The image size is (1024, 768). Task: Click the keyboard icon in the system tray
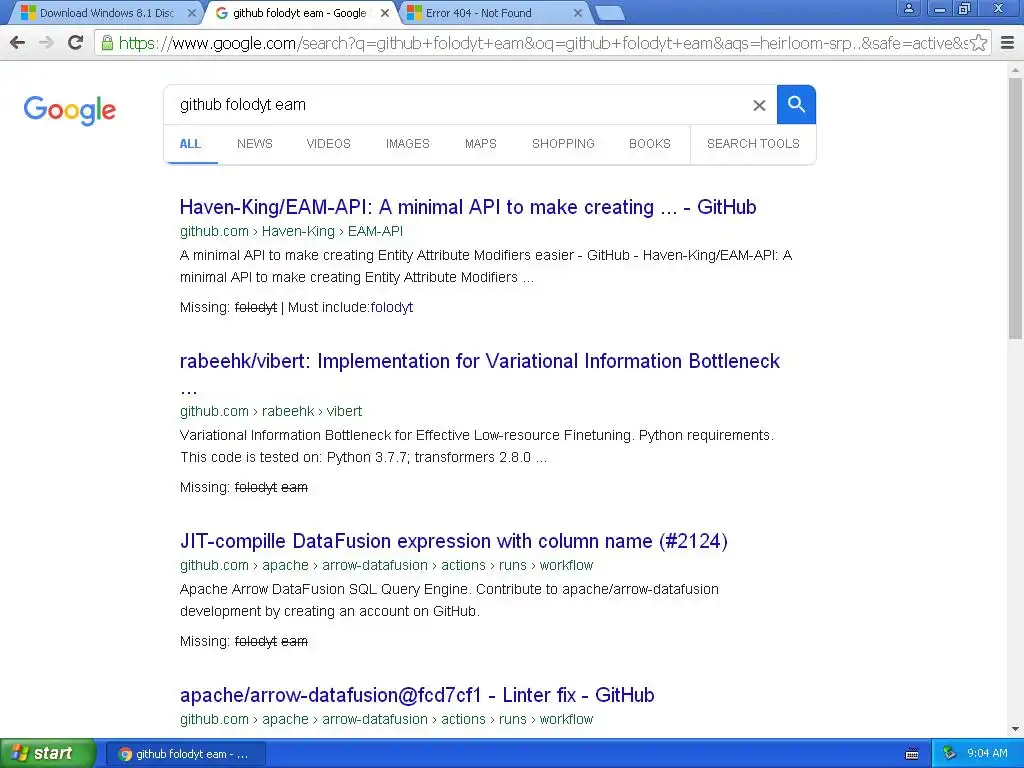pyautogui.click(x=912, y=754)
